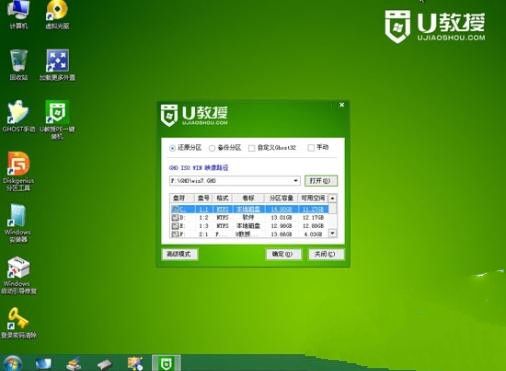Click the 12.17GB free space cell
Screen dimensions: 506x371
click(313, 218)
